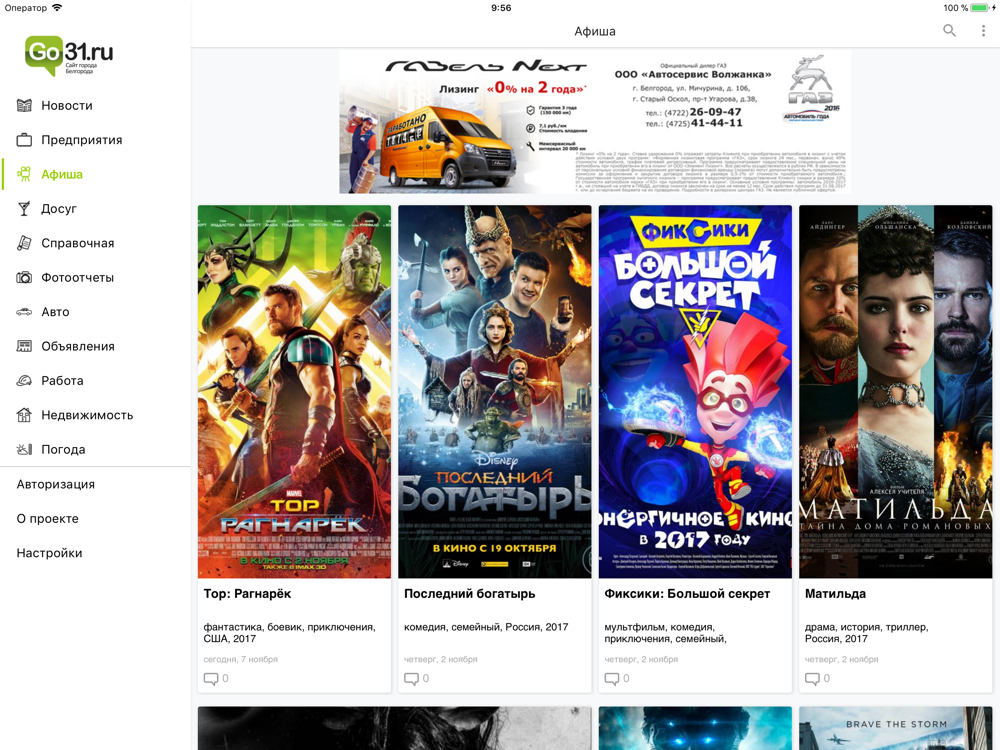Click comment icon under Тор: Рагнарёк
The height and width of the screenshot is (750, 1000).
coord(210,679)
